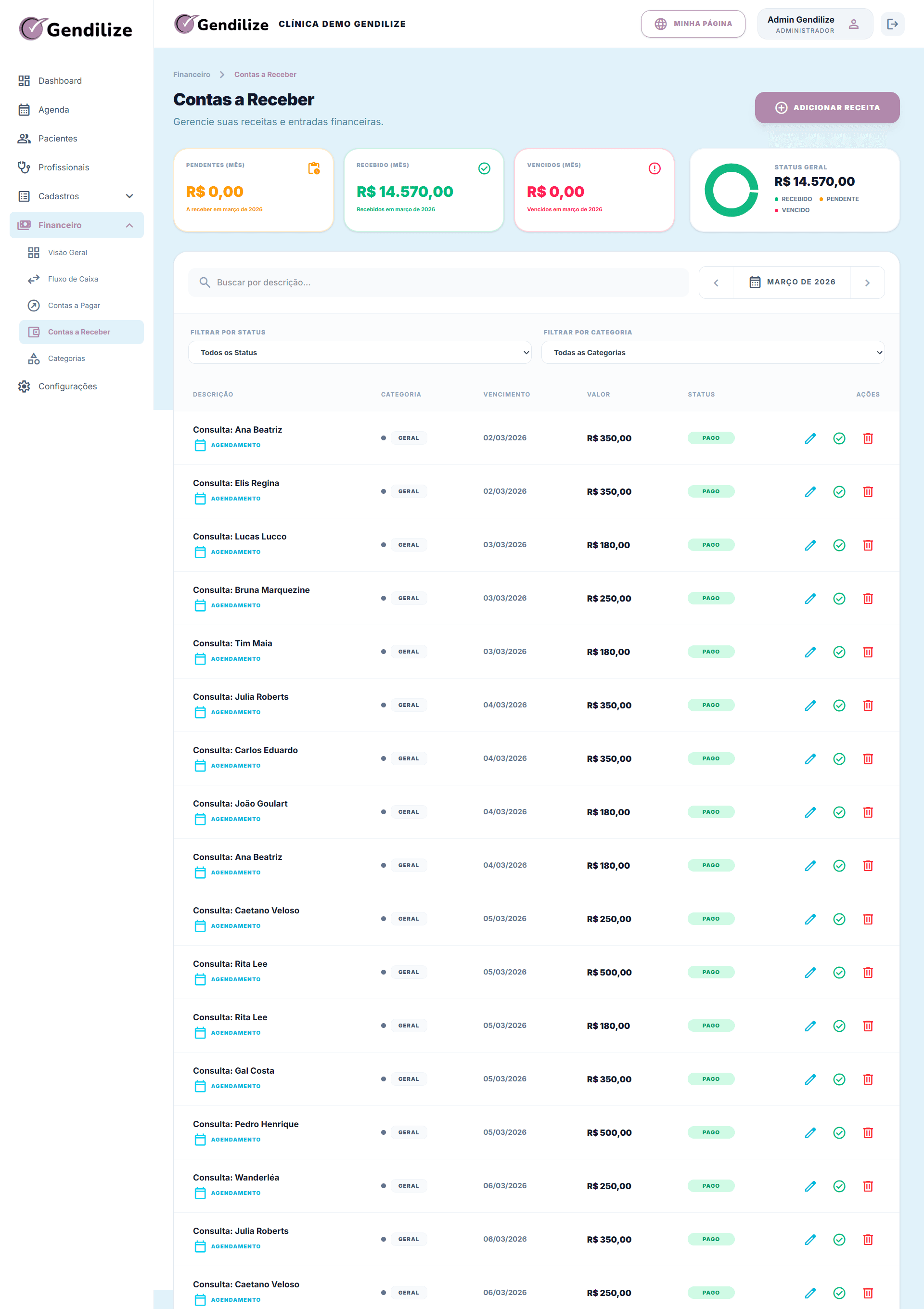Click the overdue alert icon in Vencidos card

click(654, 168)
